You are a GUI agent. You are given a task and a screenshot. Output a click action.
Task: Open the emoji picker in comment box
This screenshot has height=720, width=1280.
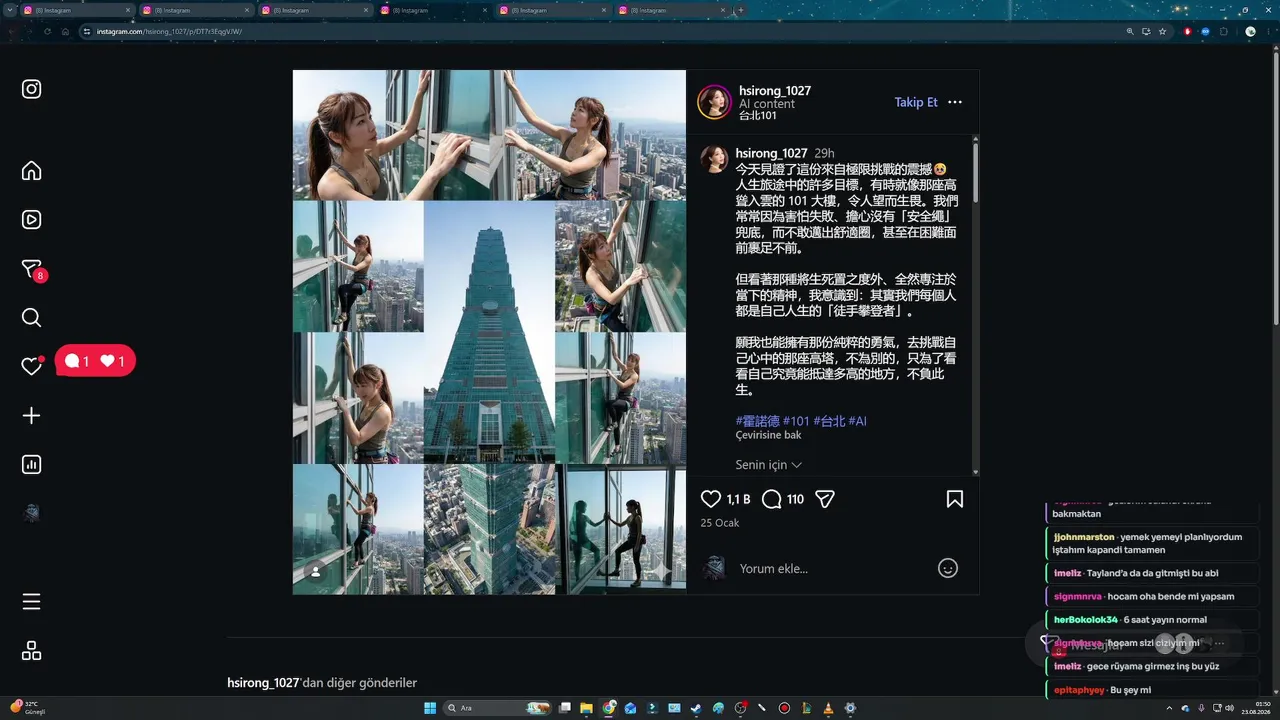(x=948, y=568)
